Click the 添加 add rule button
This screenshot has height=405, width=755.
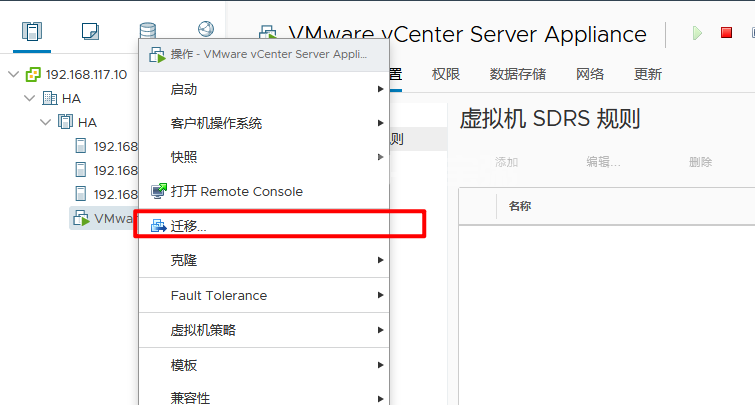pyautogui.click(x=506, y=162)
